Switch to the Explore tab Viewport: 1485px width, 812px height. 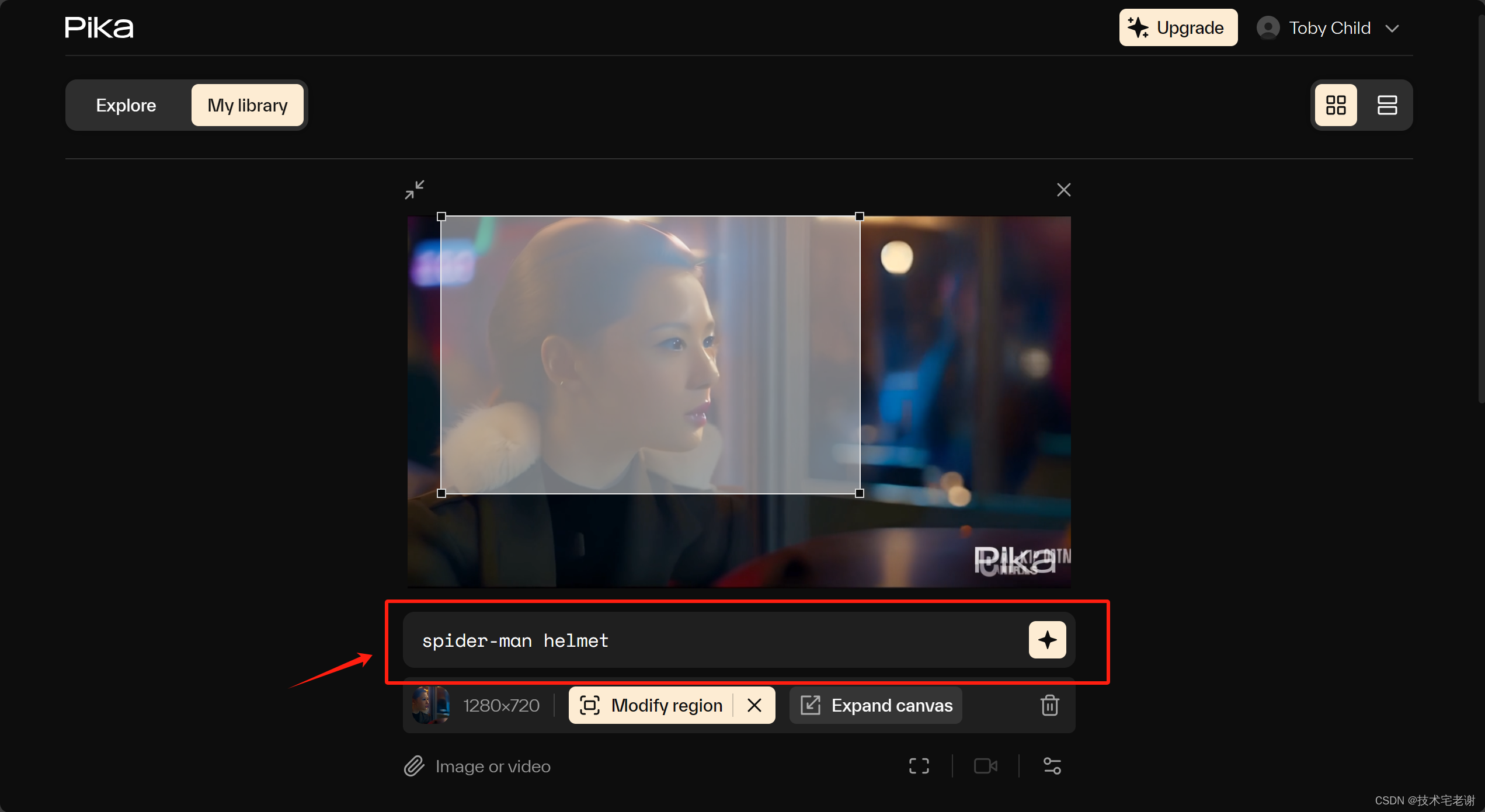pyautogui.click(x=126, y=105)
